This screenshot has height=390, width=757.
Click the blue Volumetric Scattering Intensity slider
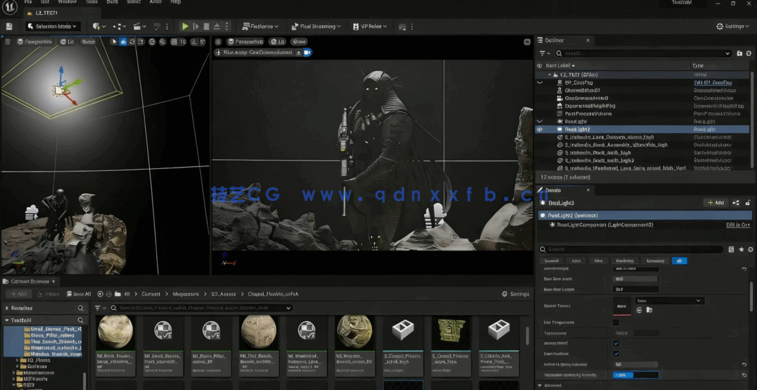tap(635, 375)
